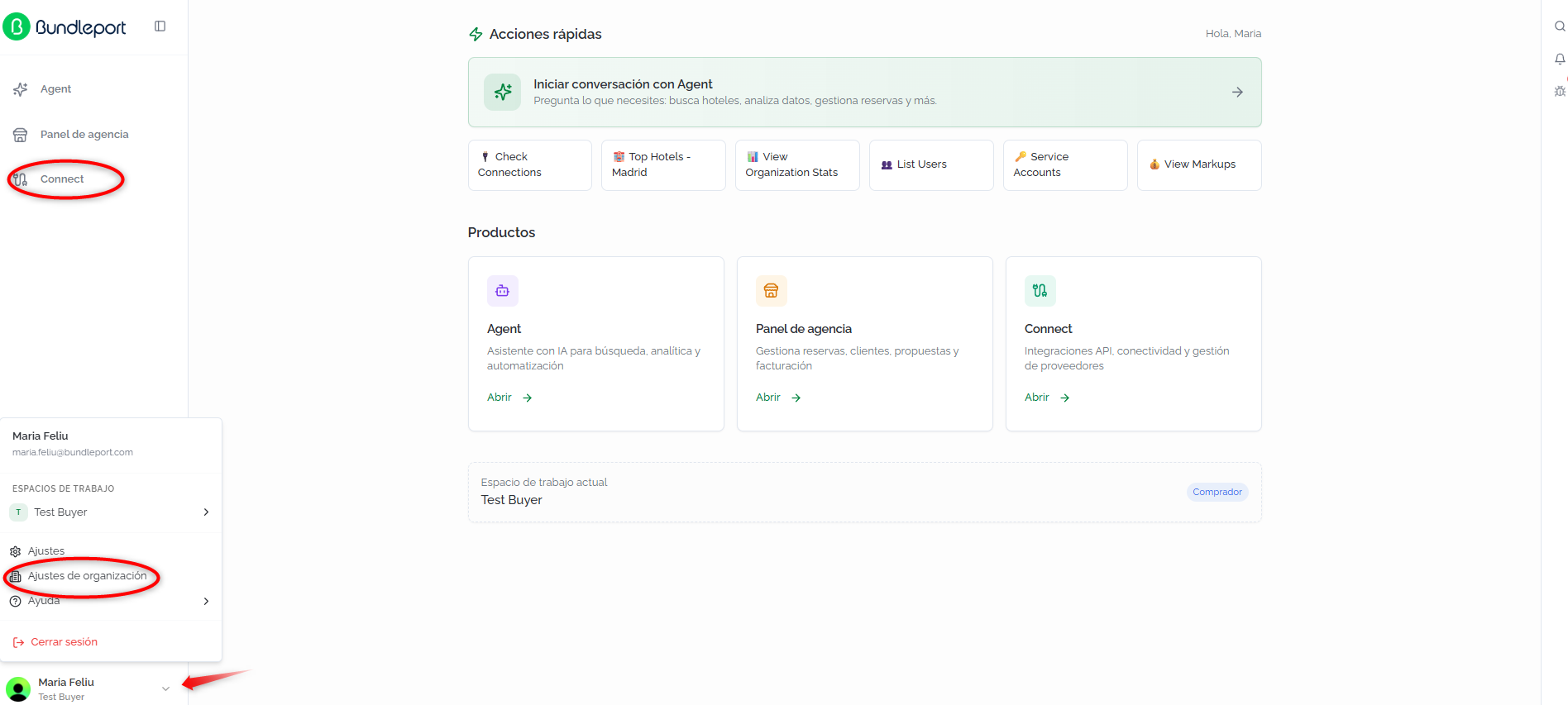Toggle the user menu chevron beside Maria Feliu

(166, 689)
